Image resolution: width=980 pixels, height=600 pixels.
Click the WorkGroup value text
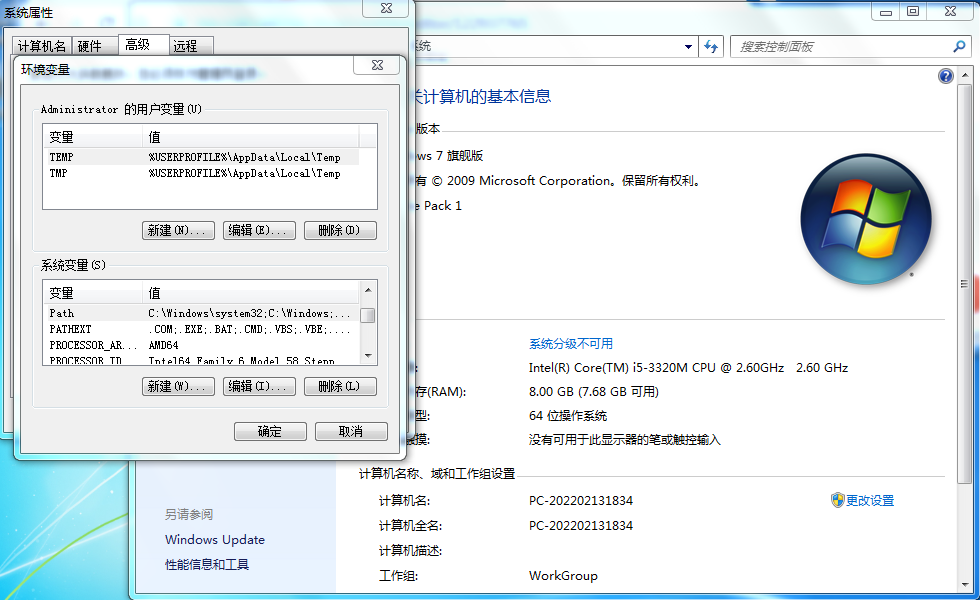coord(563,576)
